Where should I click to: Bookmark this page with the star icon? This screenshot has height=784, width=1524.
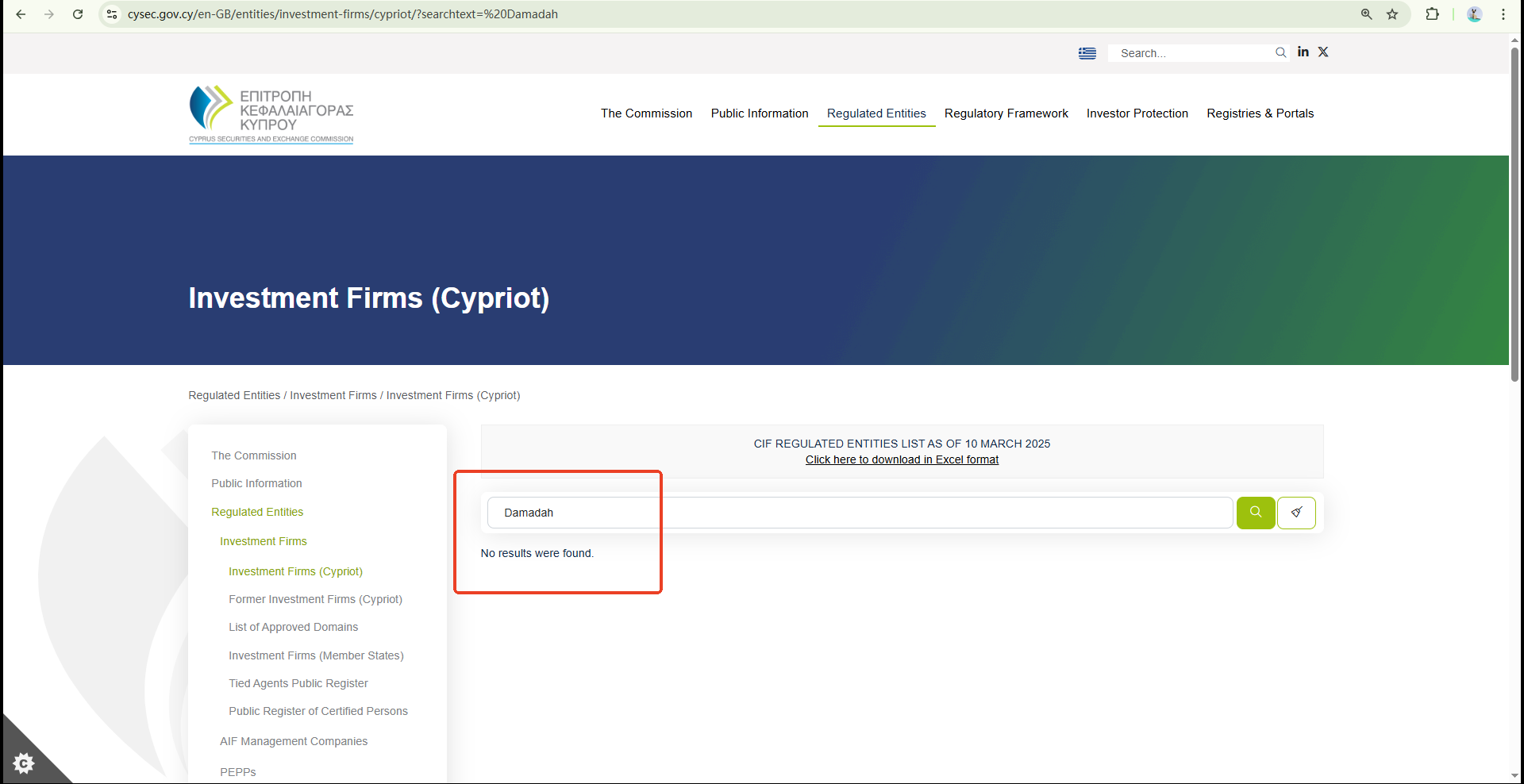1392,14
